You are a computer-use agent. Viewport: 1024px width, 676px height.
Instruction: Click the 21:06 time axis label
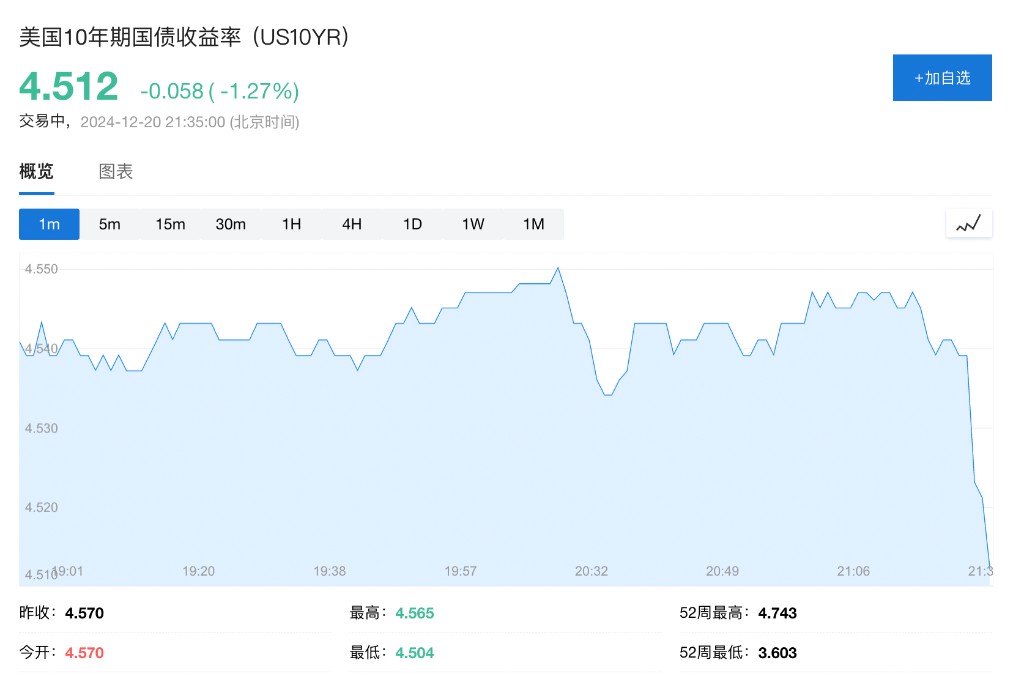click(854, 571)
